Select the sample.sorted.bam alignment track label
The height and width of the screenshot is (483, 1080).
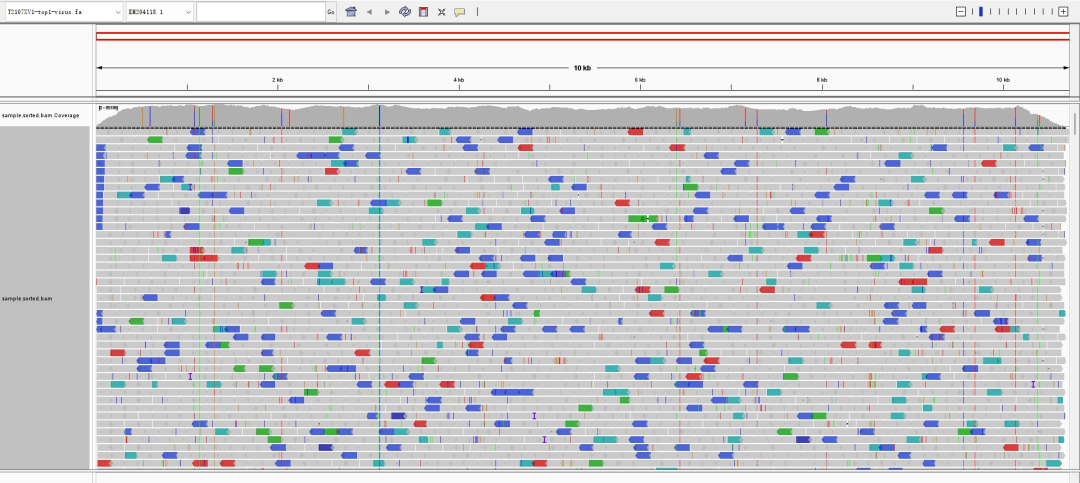pos(28,298)
